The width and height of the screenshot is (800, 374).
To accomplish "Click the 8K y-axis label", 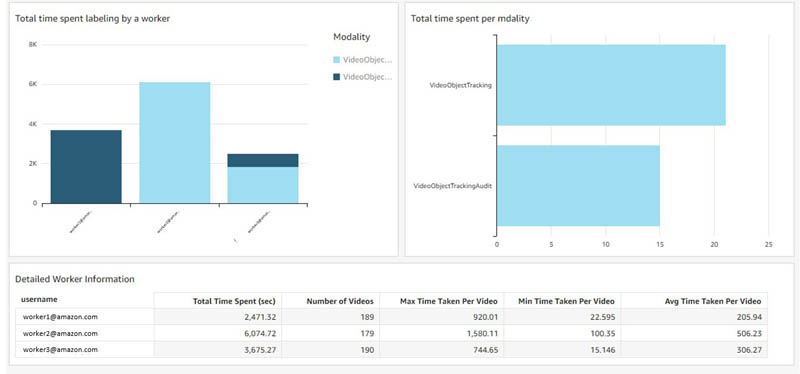I will click(x=33, y=45).
